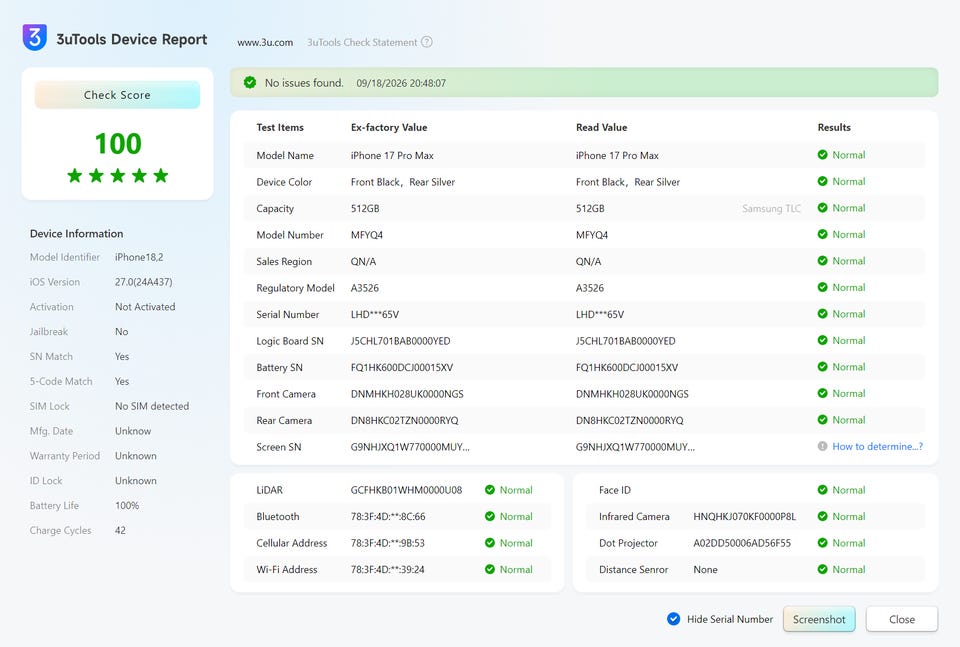Click the Distance Senror row Normal check icon
Viewport: 960px width, 647px height.
point(822,569)
